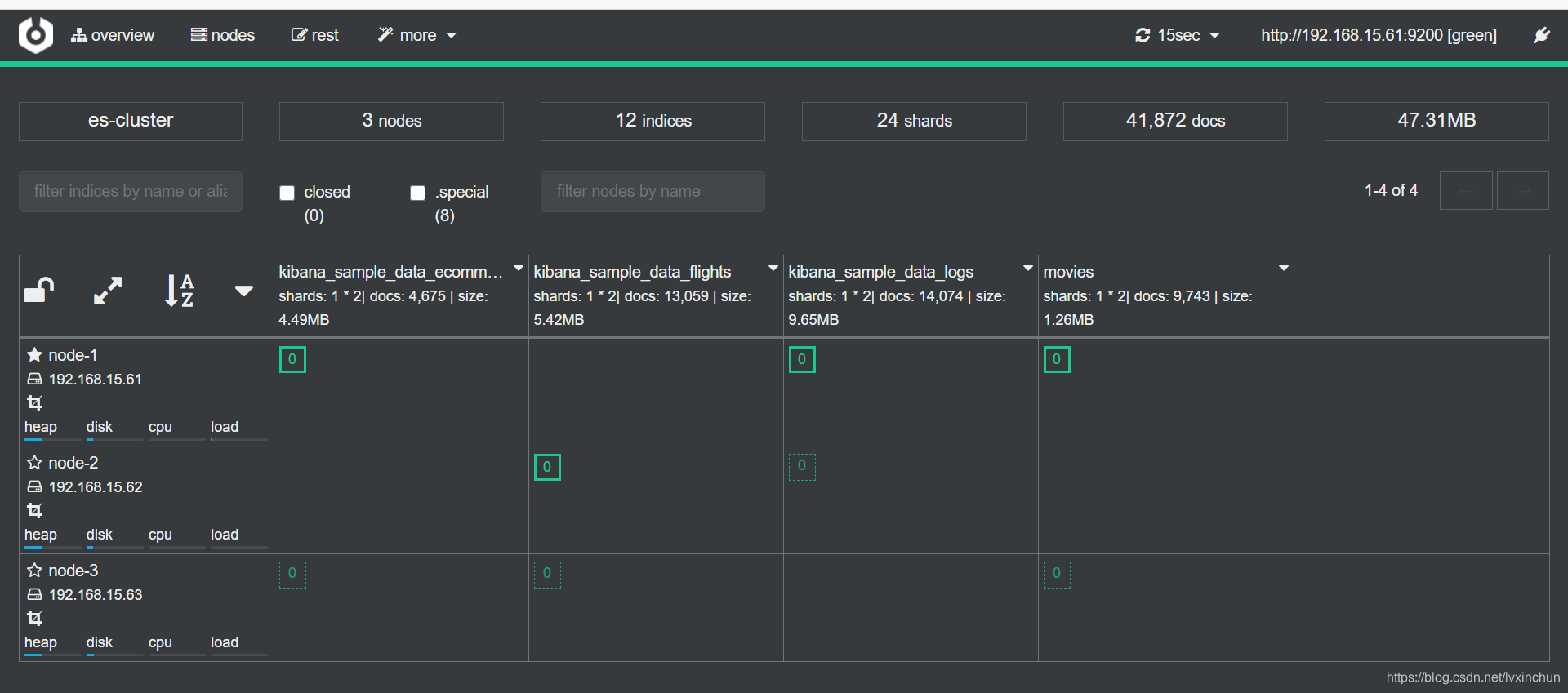Image resolution: width=1568 pixels, height=693 pixels.
Task: Click node-2 replica shard 0 of logs index
Action: pyautogui.click(x=802, y=467)
